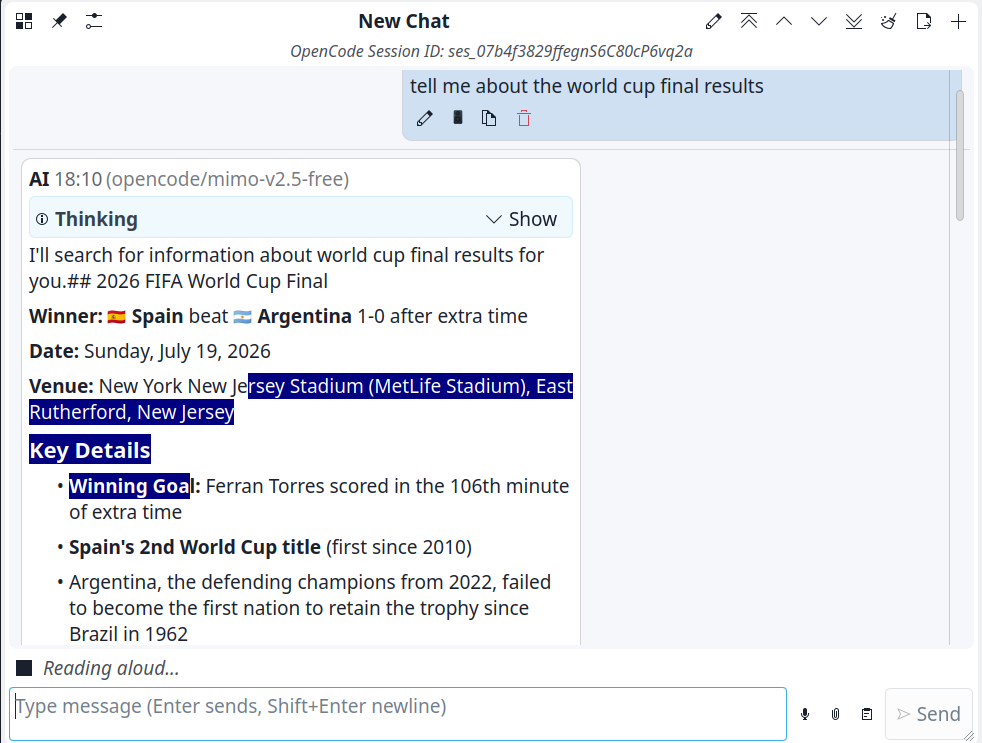Clear chat with broom icon
The width and height of the screenshot is (982, 743).
click(888, 21)
